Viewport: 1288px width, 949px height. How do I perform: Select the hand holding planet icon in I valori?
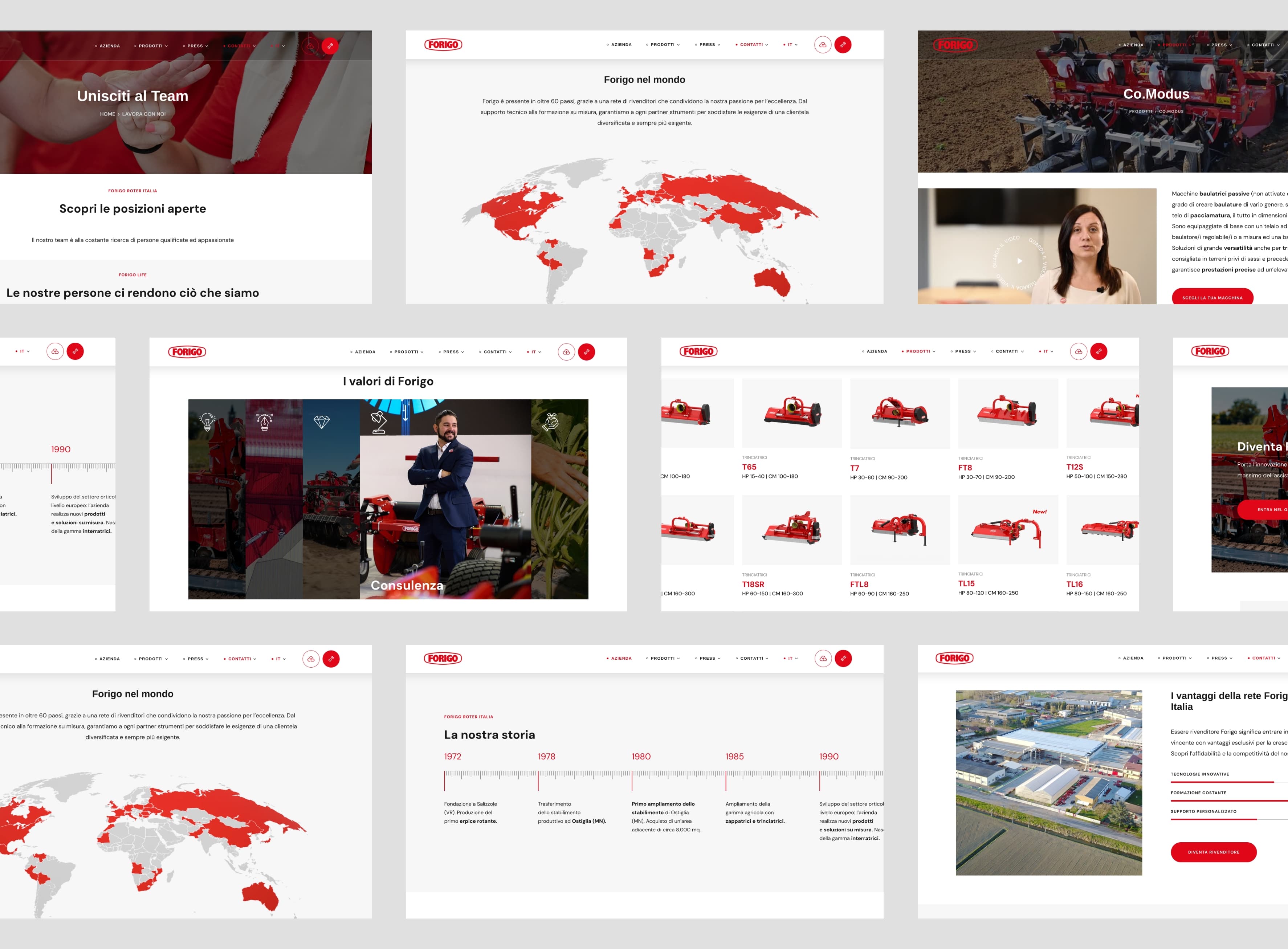(x=550, y=422)
